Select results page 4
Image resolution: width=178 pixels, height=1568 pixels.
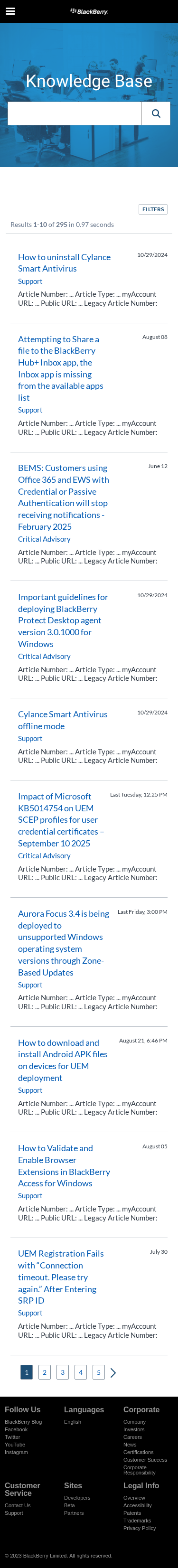[x=81, y=1372]
